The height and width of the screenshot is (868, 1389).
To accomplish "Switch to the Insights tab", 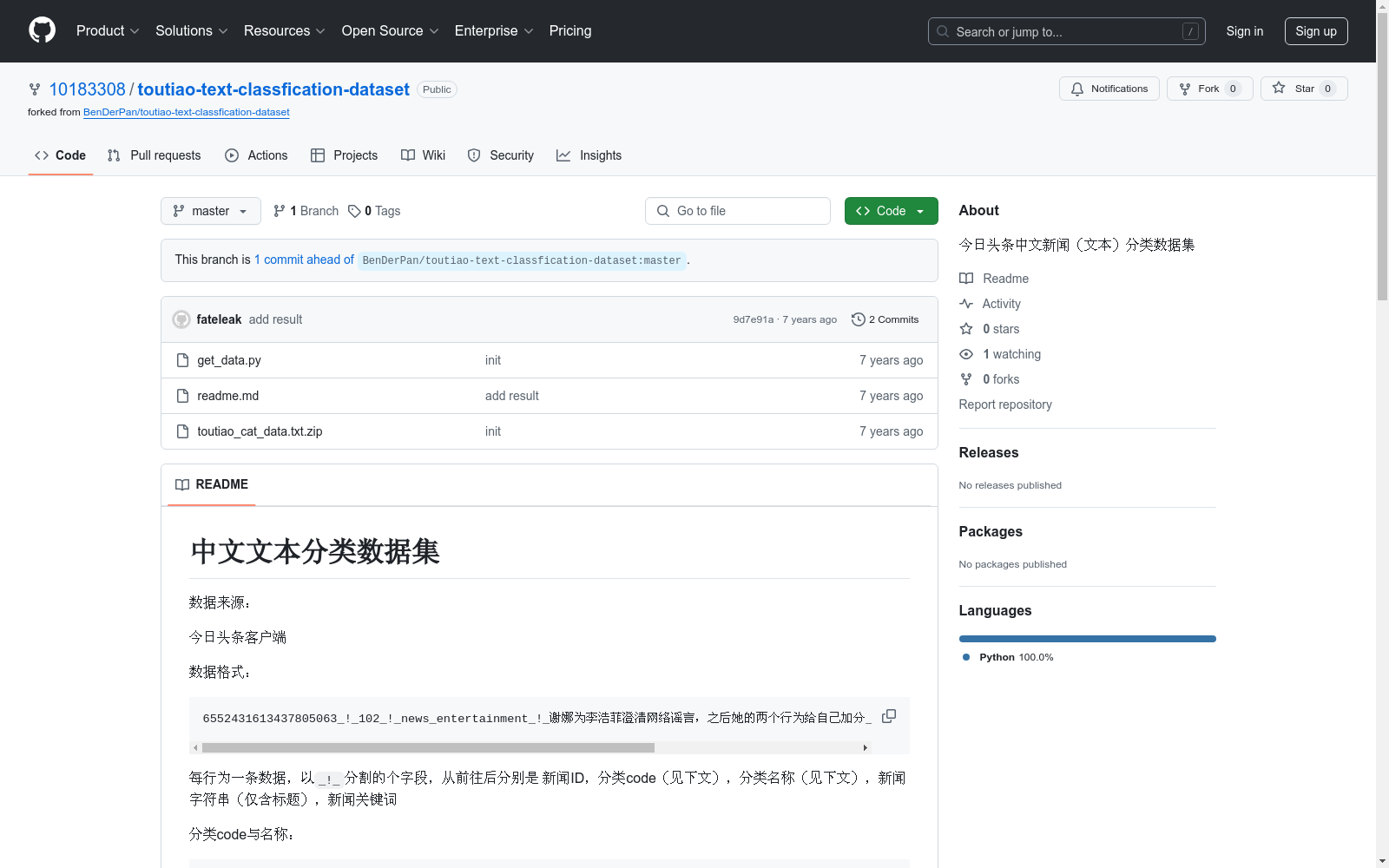I will tap(589, 155).
